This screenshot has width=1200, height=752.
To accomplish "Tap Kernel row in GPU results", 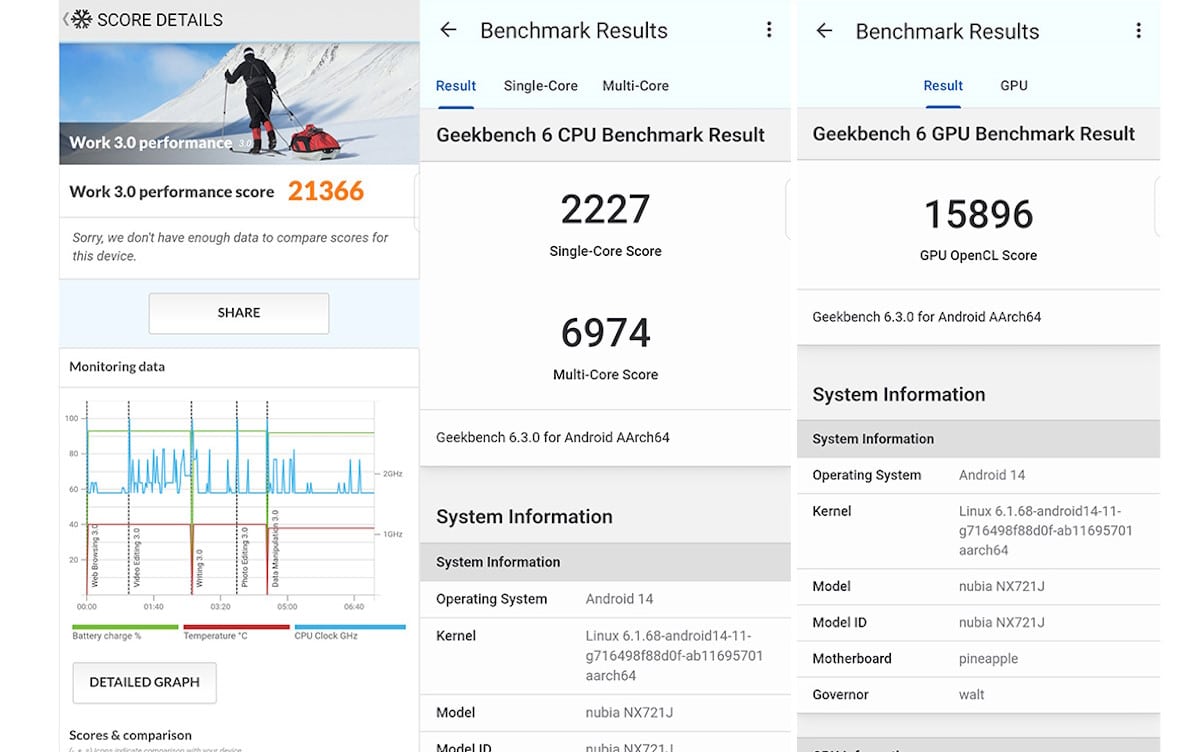I will pyautogui.click(x=978, y=531).
